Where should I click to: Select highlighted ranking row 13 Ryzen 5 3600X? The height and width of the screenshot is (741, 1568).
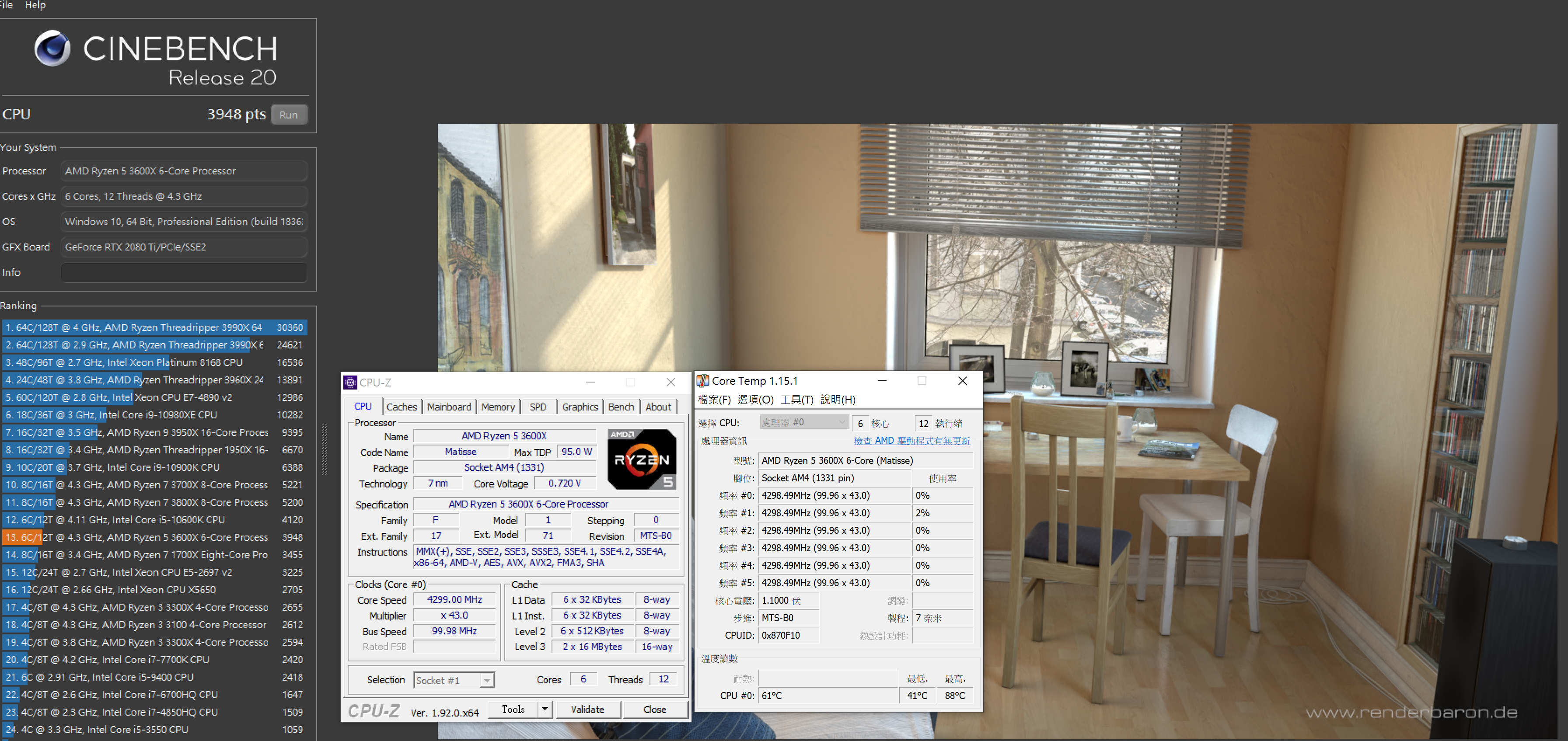point(154,537)
